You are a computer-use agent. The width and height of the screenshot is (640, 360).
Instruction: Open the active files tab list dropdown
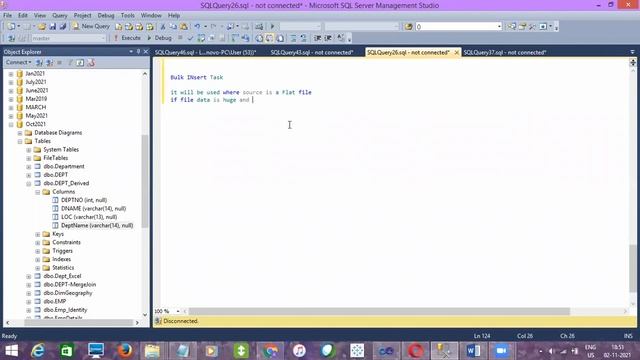(632, 52)
